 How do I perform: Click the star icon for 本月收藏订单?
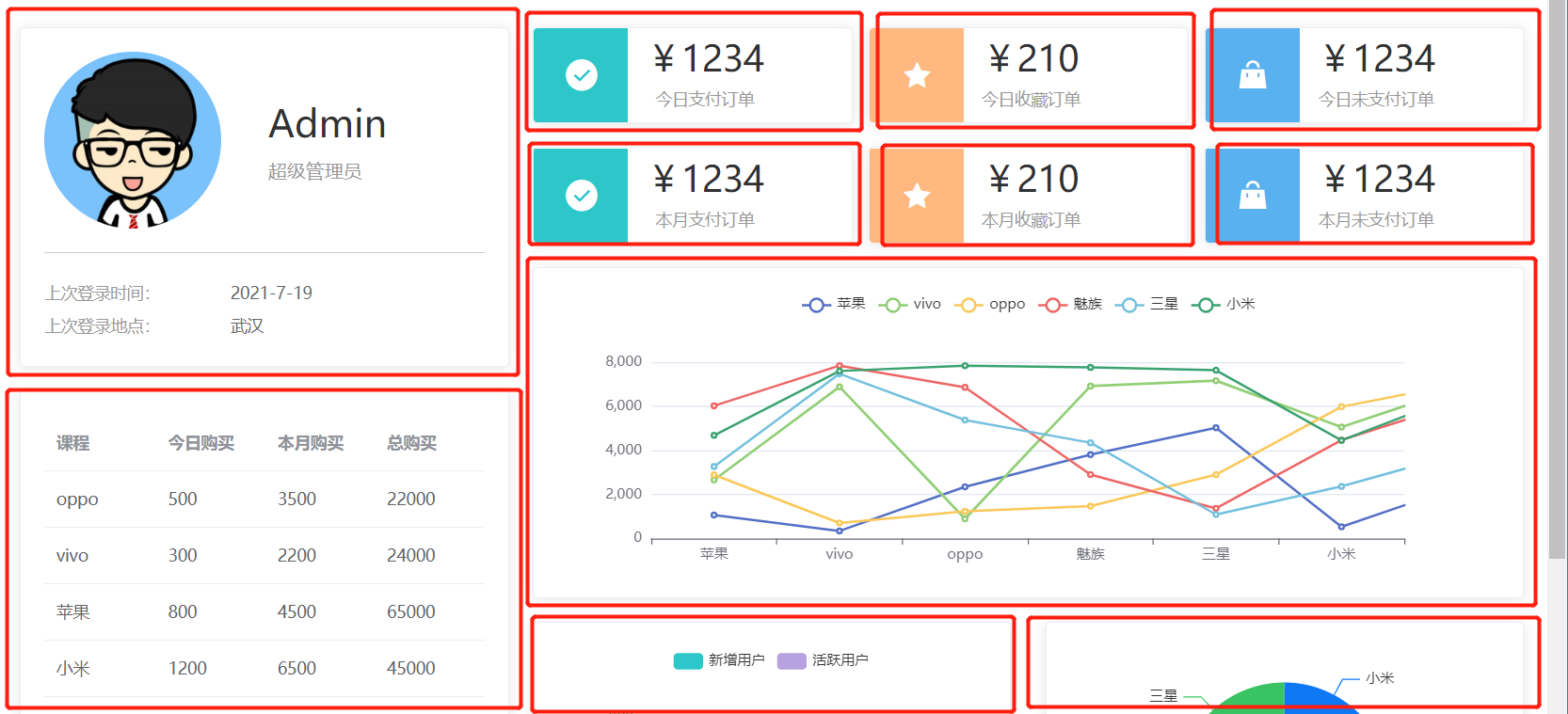click(917, 196)
